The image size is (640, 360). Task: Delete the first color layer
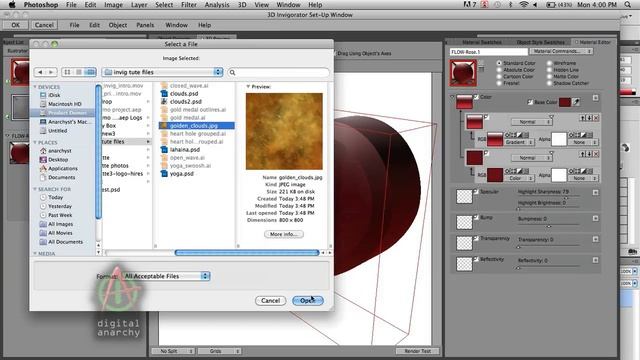click(x=596, y=118)
